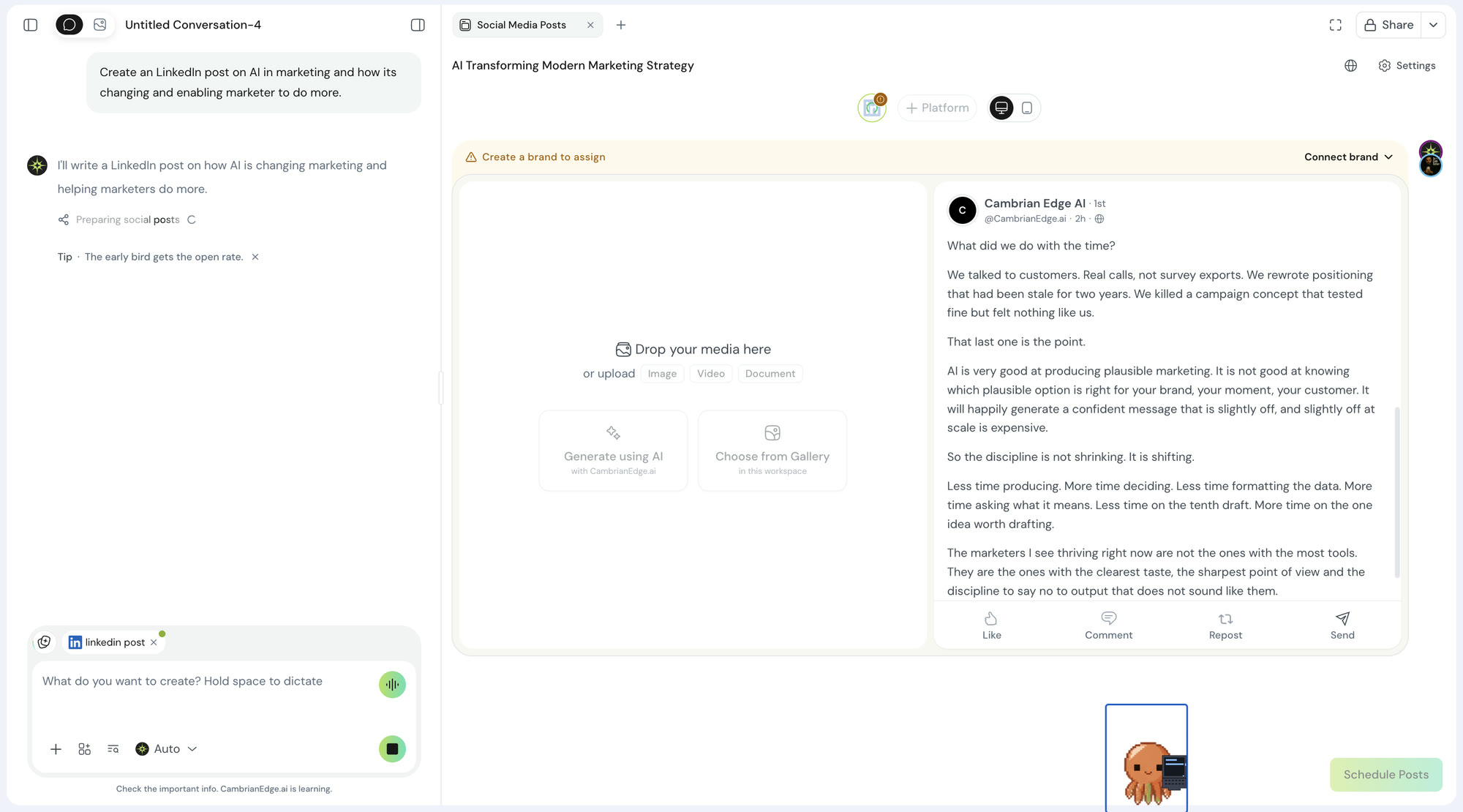Upload a Document
The image size is (1463, 812).
pyautogui.click(x=770, y=374)
